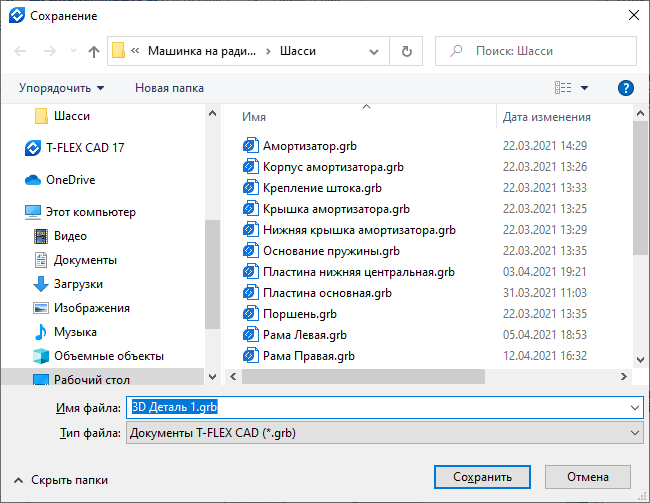Open the view mode options dropdown
The image size is (650, 503).
pos(585,88)
